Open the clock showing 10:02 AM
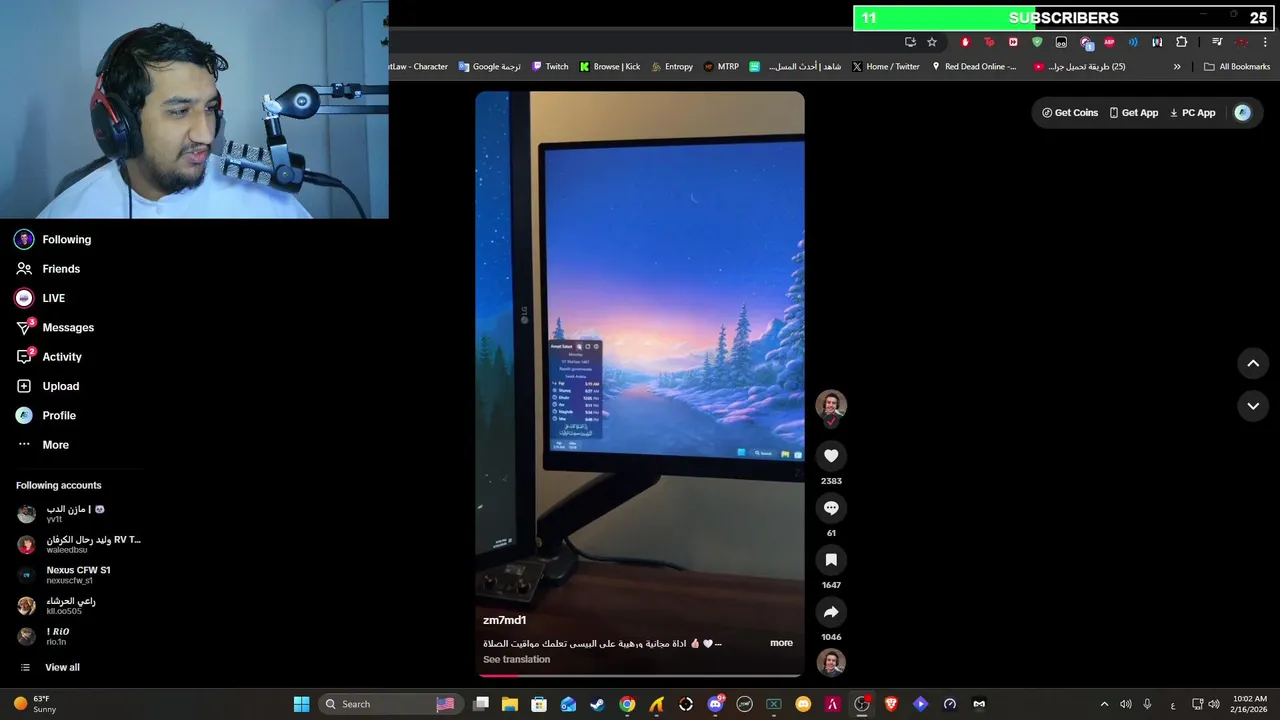The height and width of the screenshot is (720, 1280). (1250, 704)
